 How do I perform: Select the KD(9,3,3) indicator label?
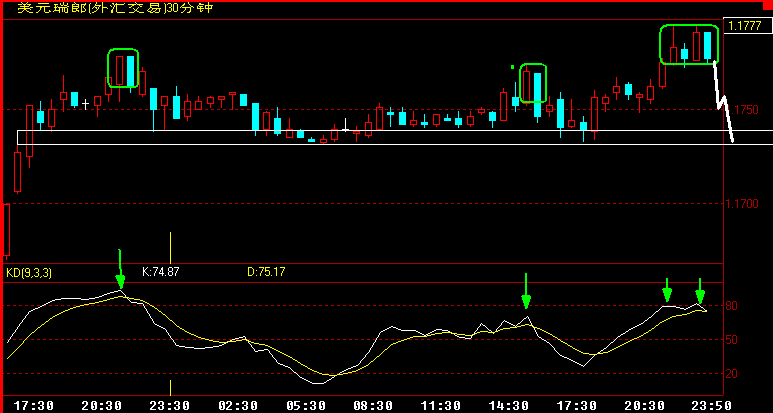point(29,272)
